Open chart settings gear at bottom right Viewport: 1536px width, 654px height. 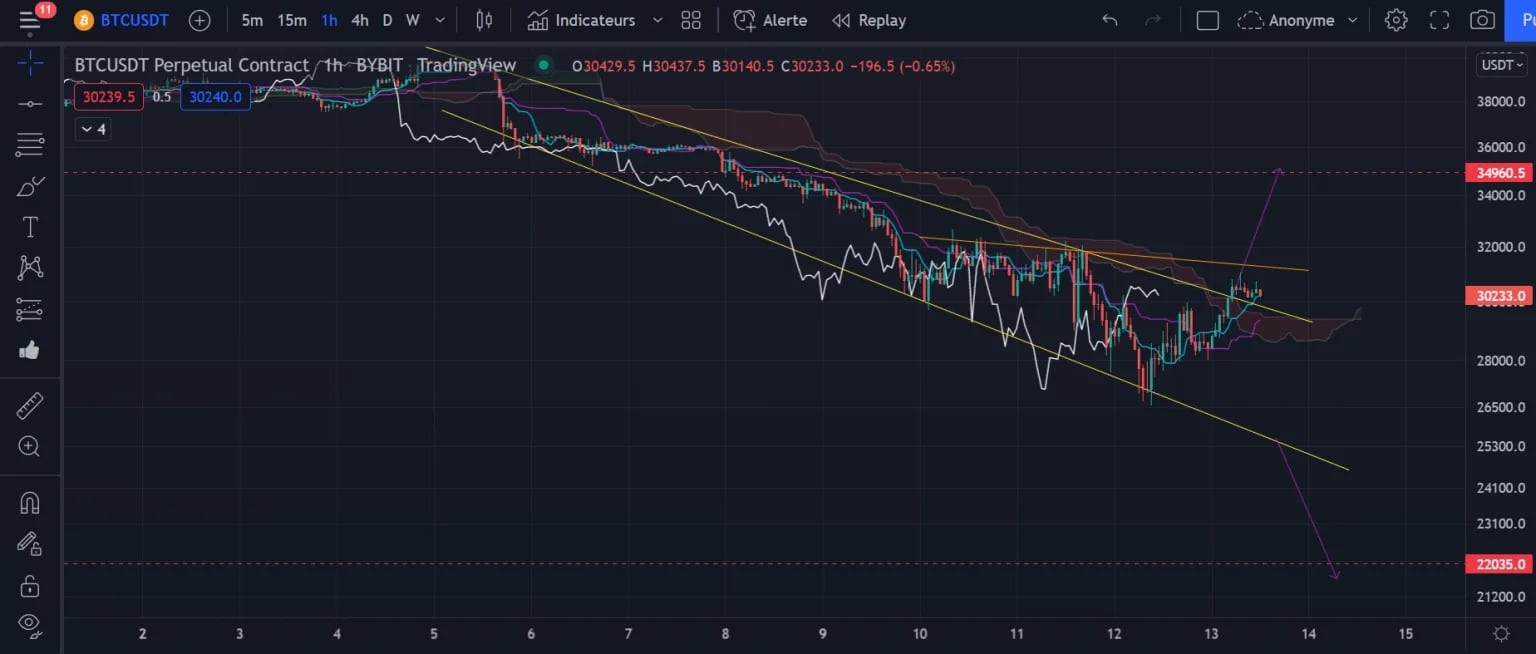[x=1501, y=633]
